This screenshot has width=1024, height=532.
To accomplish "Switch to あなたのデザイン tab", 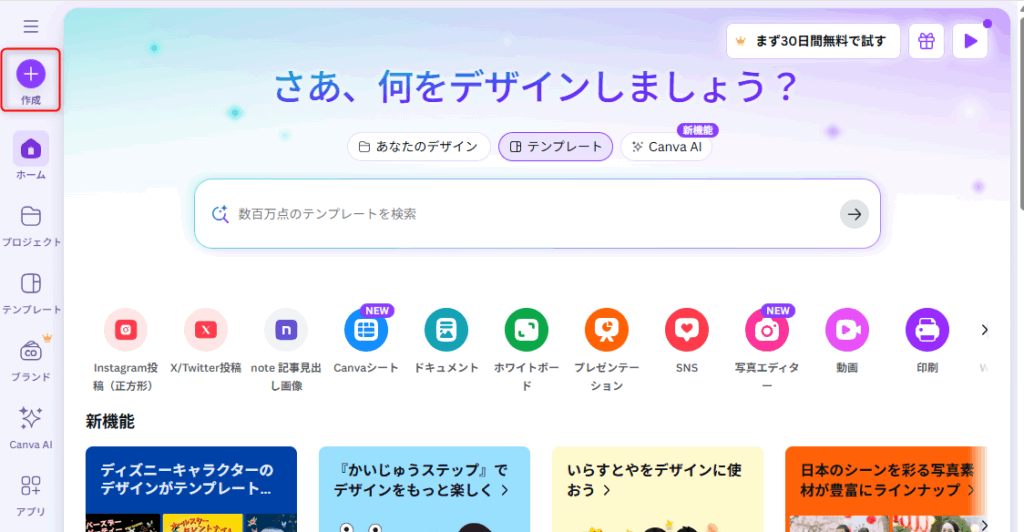I will [x=419, y=147].
